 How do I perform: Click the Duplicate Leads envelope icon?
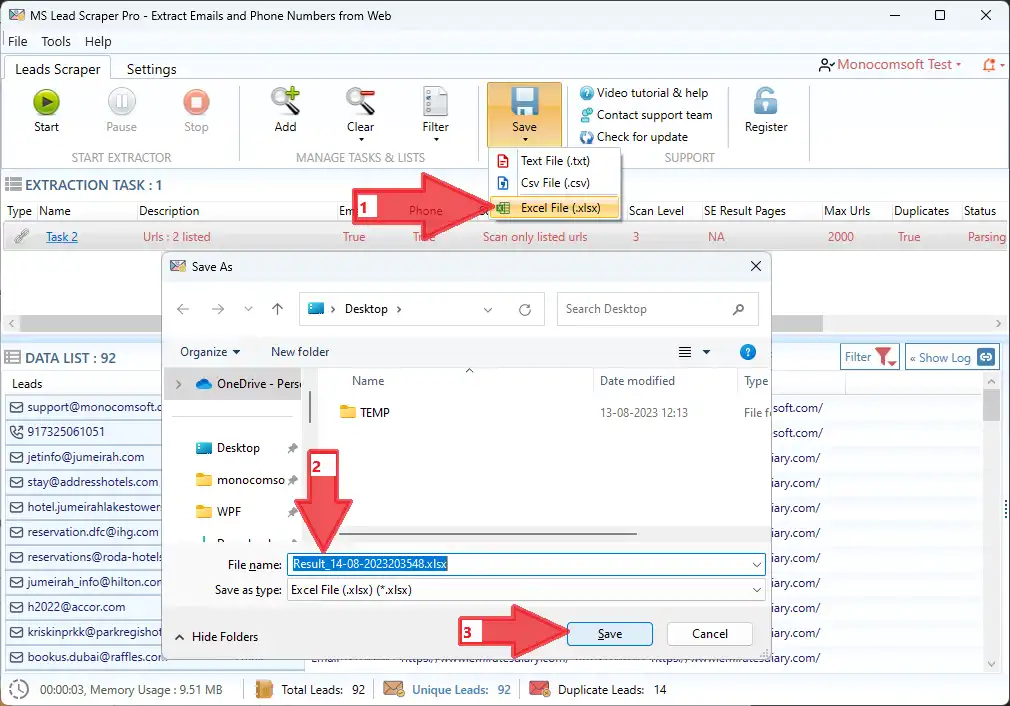(x=539, y=689)
